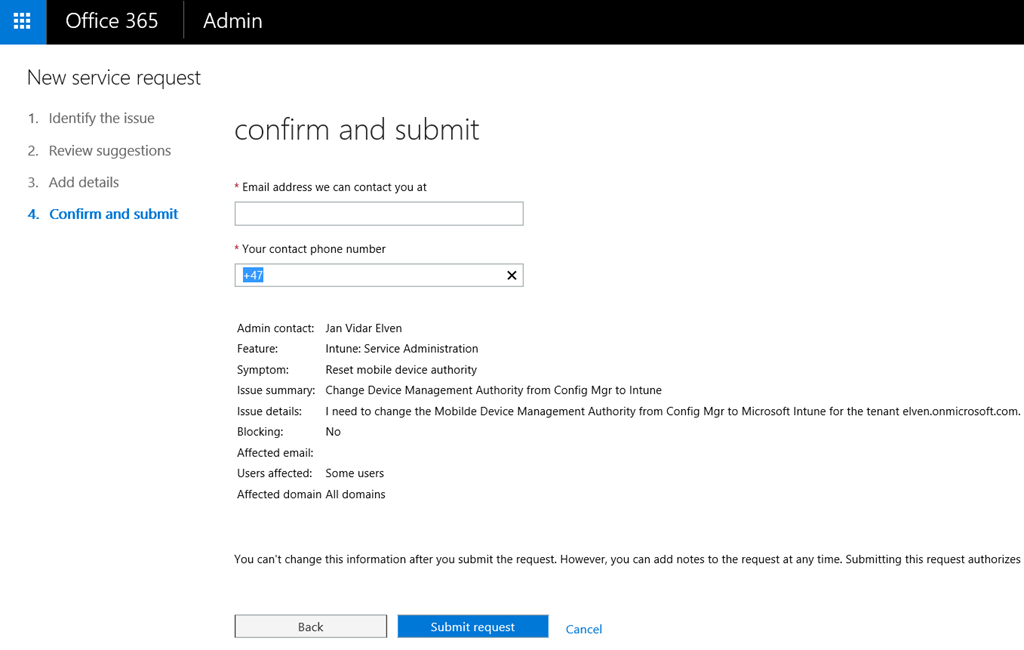Click the confirm and submit page title

tap(357, 129)
